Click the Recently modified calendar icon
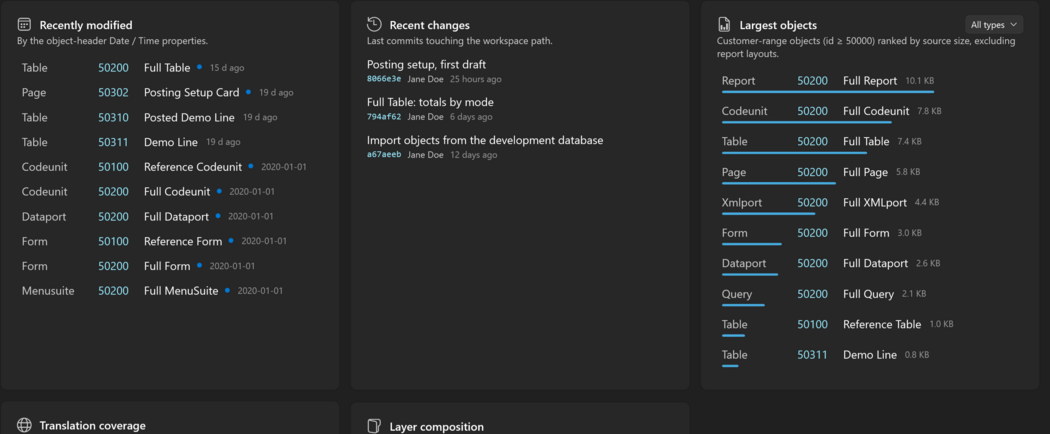 click(24, 25)
